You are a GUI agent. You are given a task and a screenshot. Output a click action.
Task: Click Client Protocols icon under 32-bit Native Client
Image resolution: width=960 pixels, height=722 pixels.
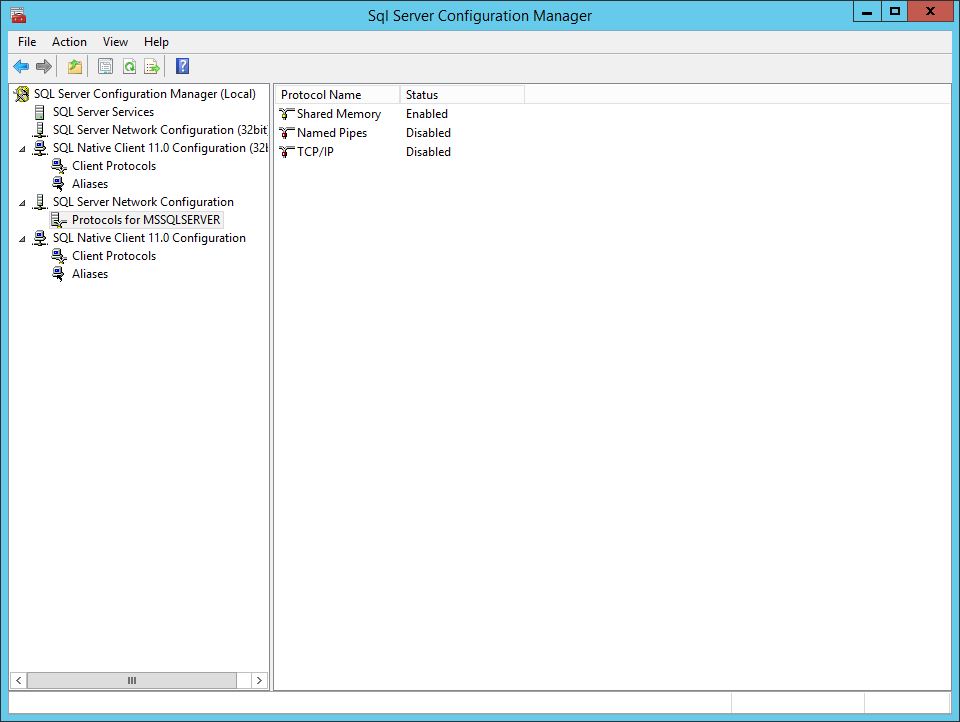59,166
